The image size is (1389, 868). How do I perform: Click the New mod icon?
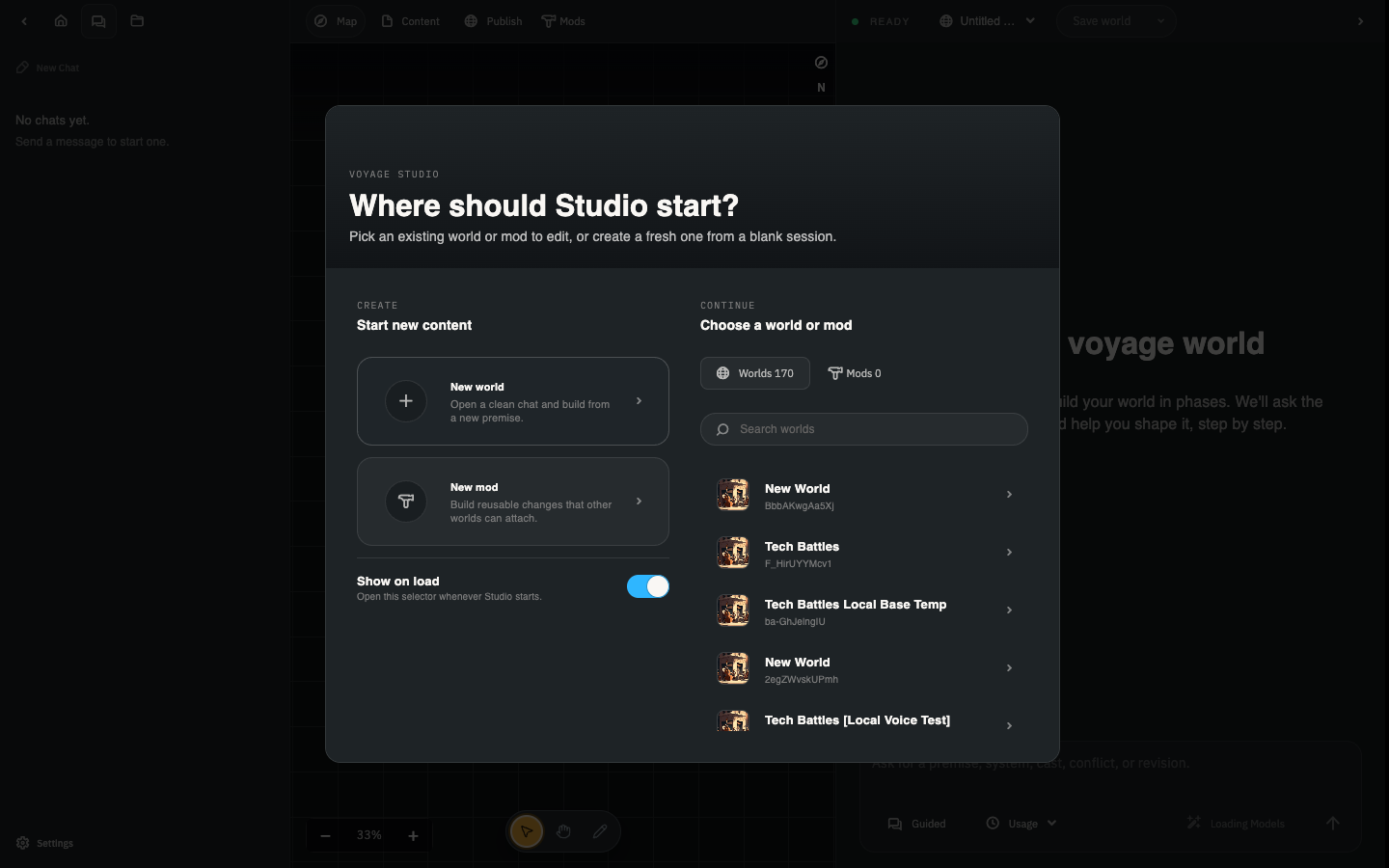coord(406,502)
